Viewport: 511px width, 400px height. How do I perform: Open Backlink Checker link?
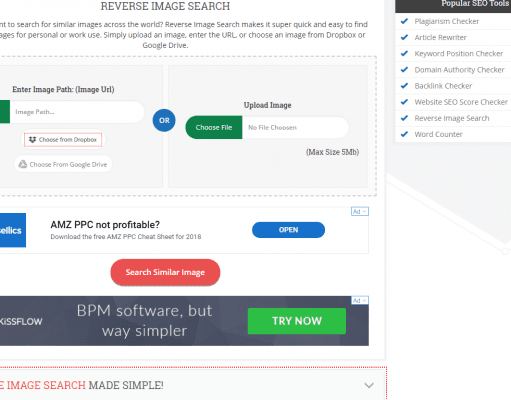coord(443,86)
